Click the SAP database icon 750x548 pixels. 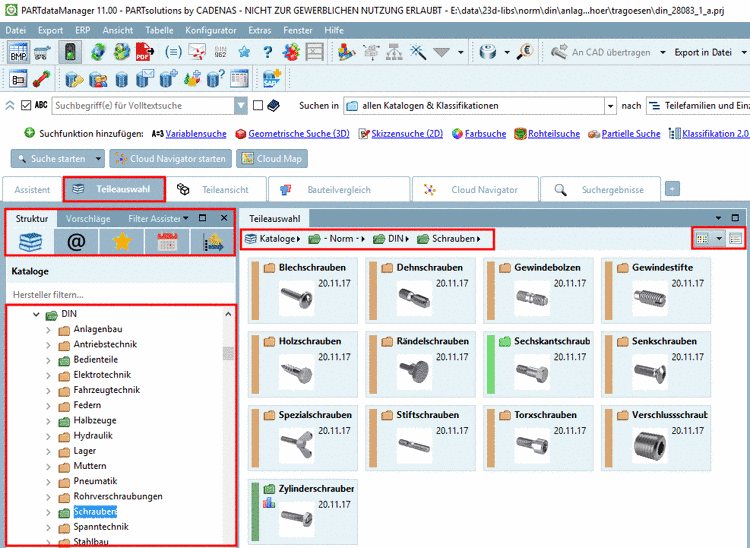coord(271,78)
